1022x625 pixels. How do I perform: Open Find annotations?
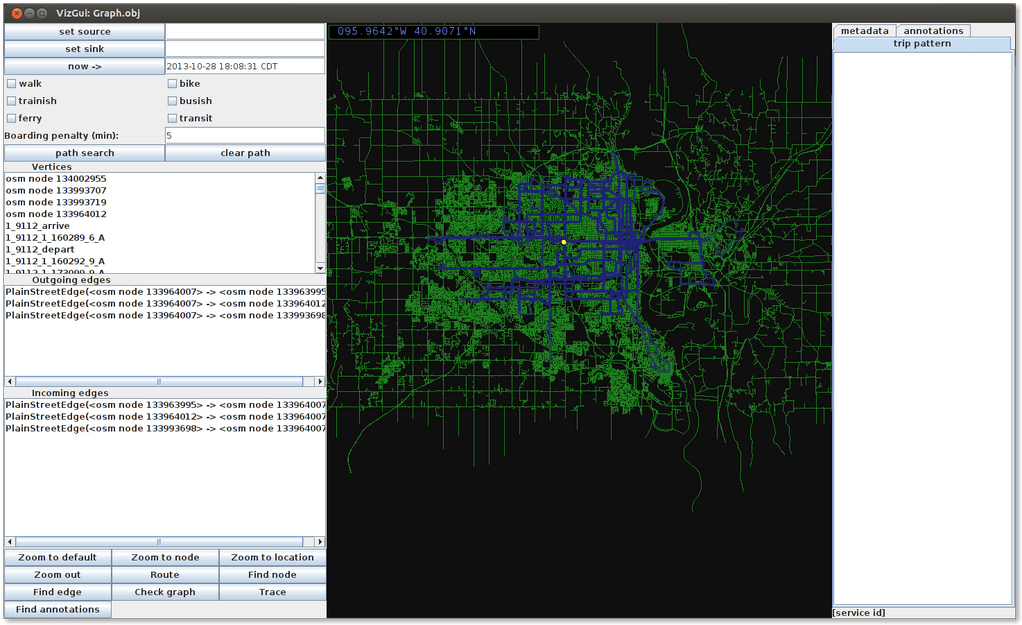[x=56, y=609]
